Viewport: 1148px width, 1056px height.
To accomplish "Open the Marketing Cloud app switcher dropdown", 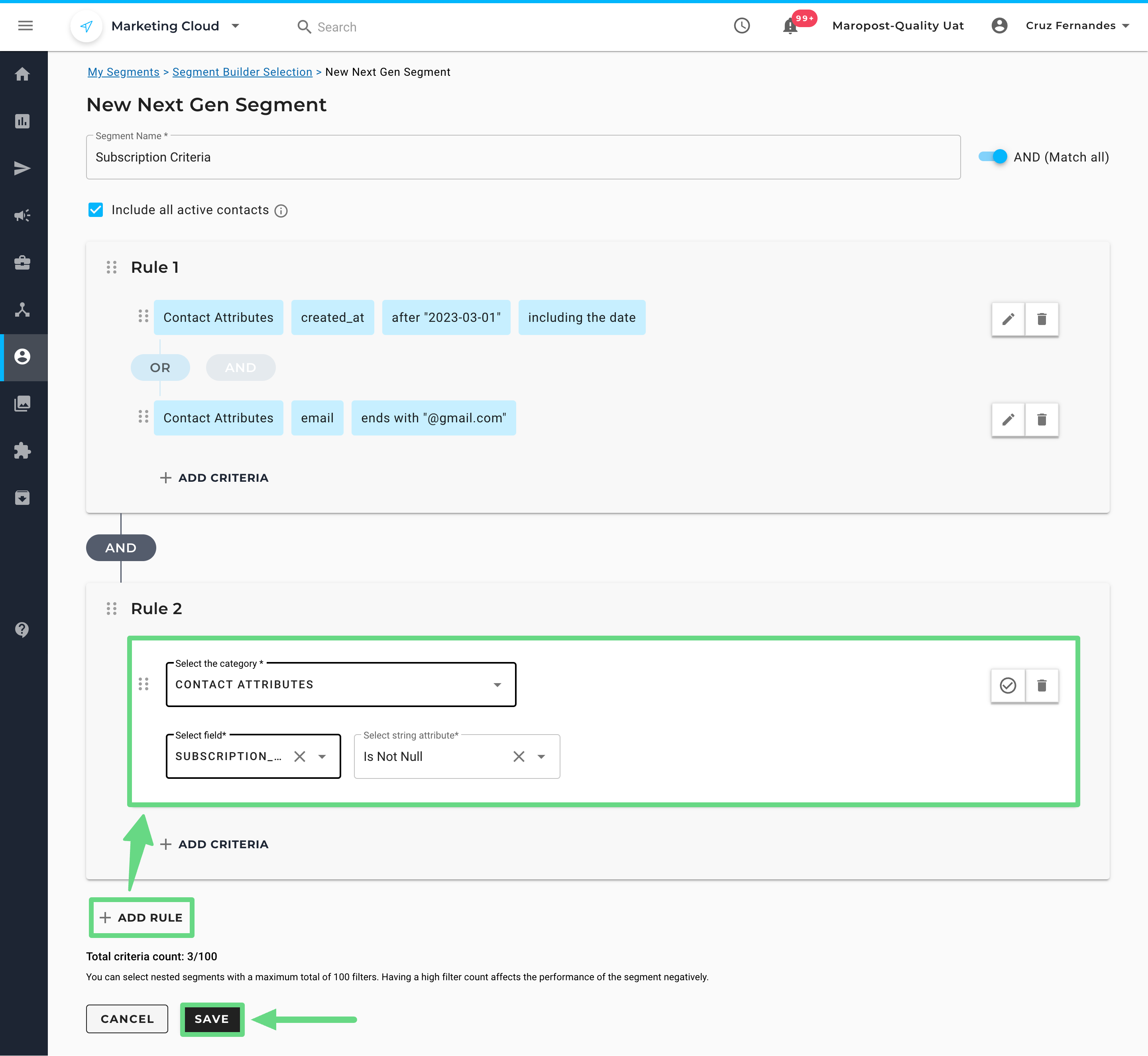I will click(x=235, y=26).
